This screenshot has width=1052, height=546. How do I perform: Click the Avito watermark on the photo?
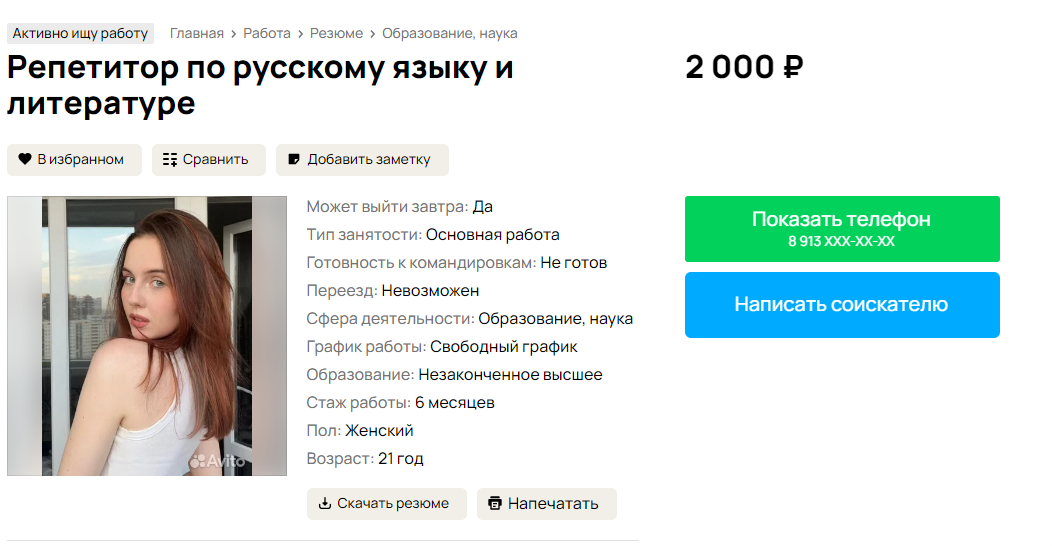click(x=217, y=461)
